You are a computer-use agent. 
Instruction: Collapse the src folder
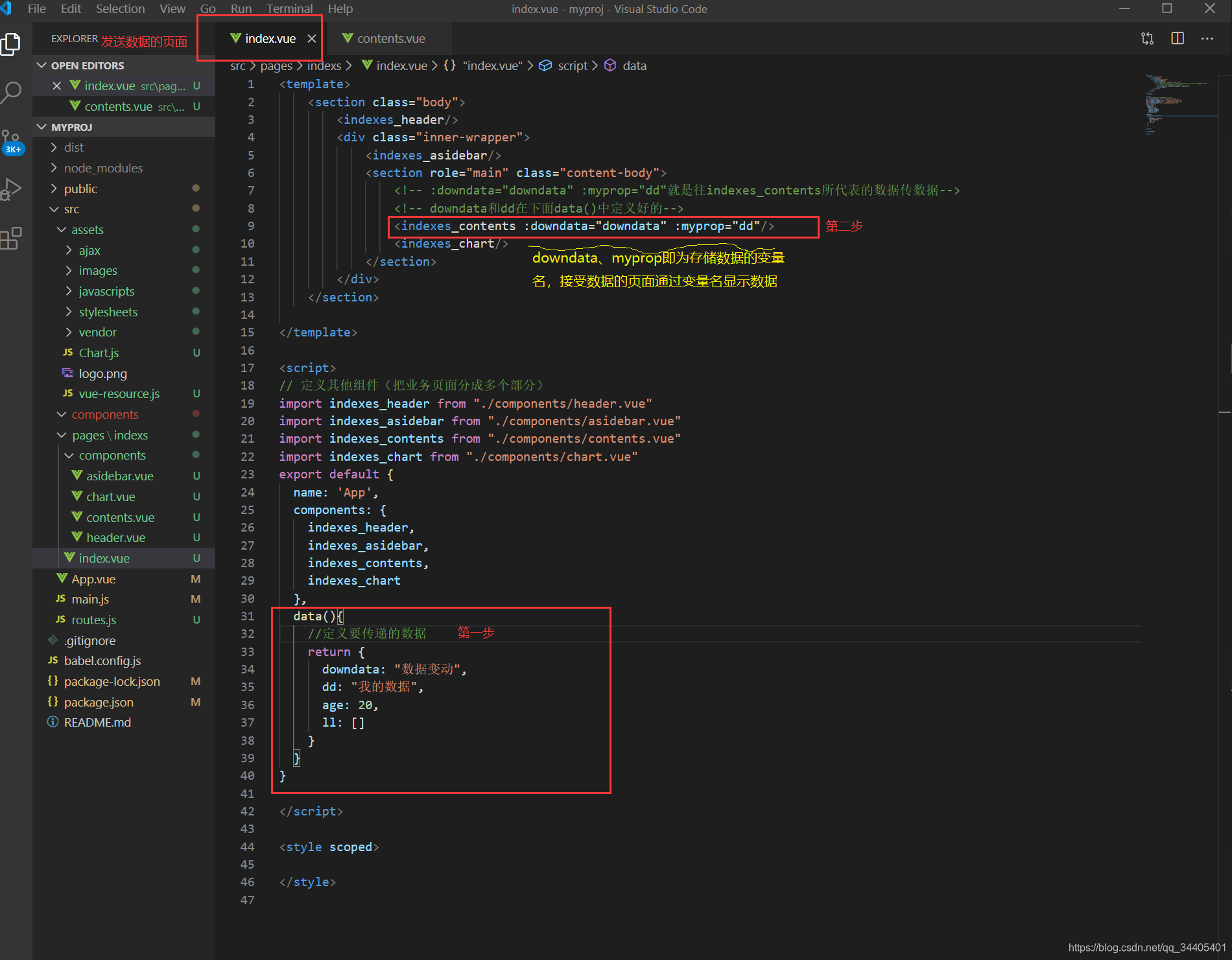(54, 209)
